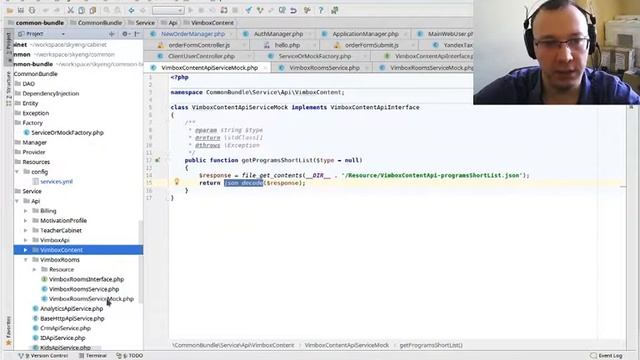Expand the selected VimboxContent folder
This screenshot has height=360, width=640.
tap(25, 250)
